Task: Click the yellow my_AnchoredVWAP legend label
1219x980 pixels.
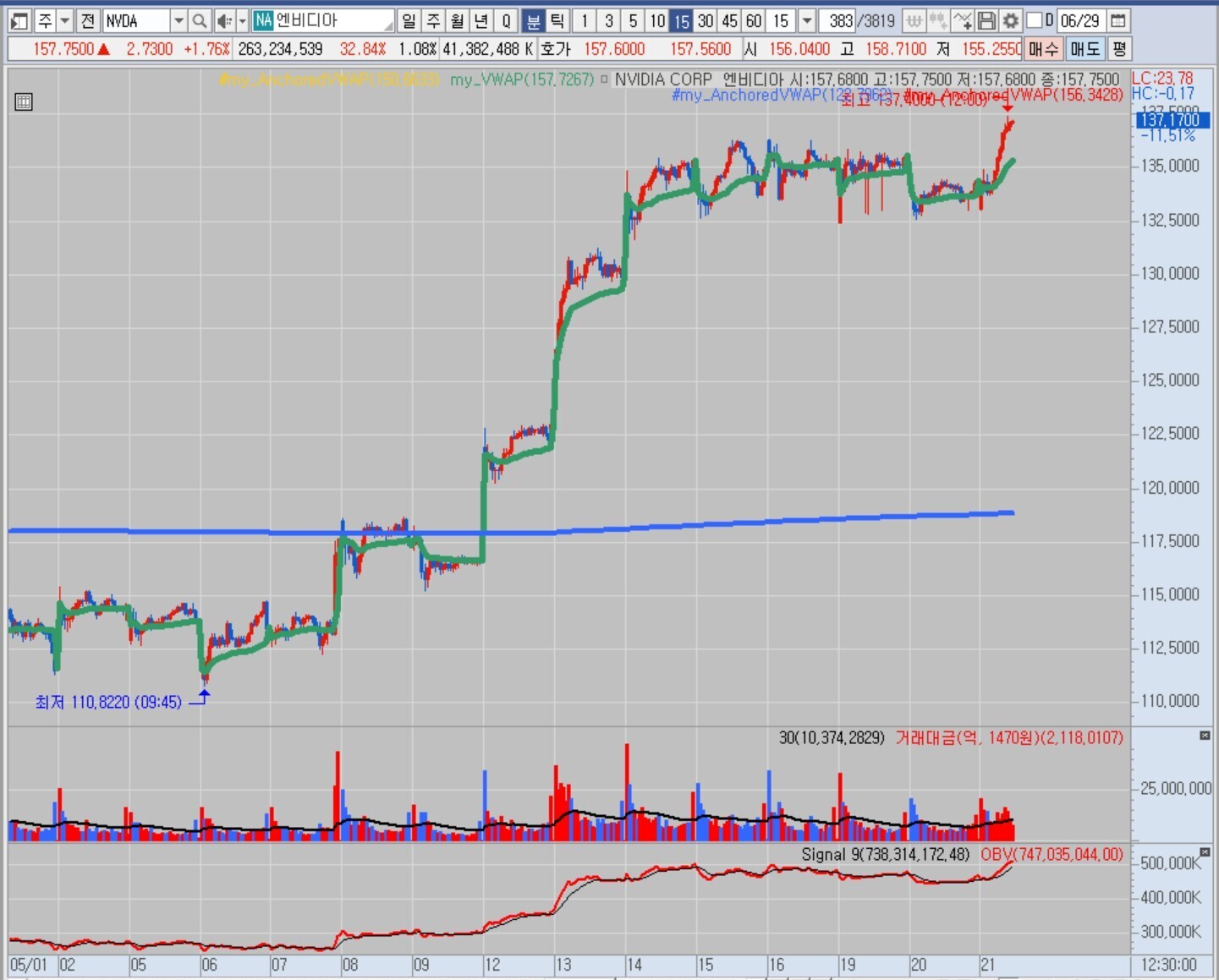Action: (328, 79)
